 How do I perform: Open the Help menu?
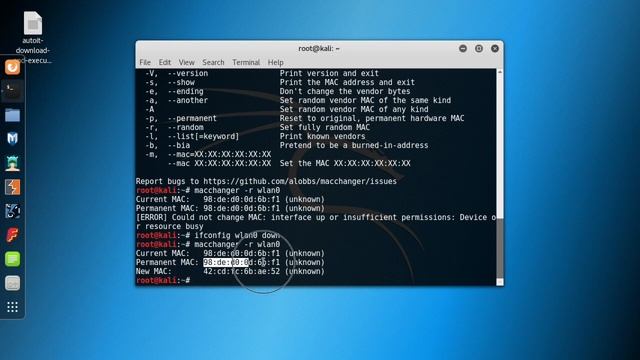coord(276,62)
